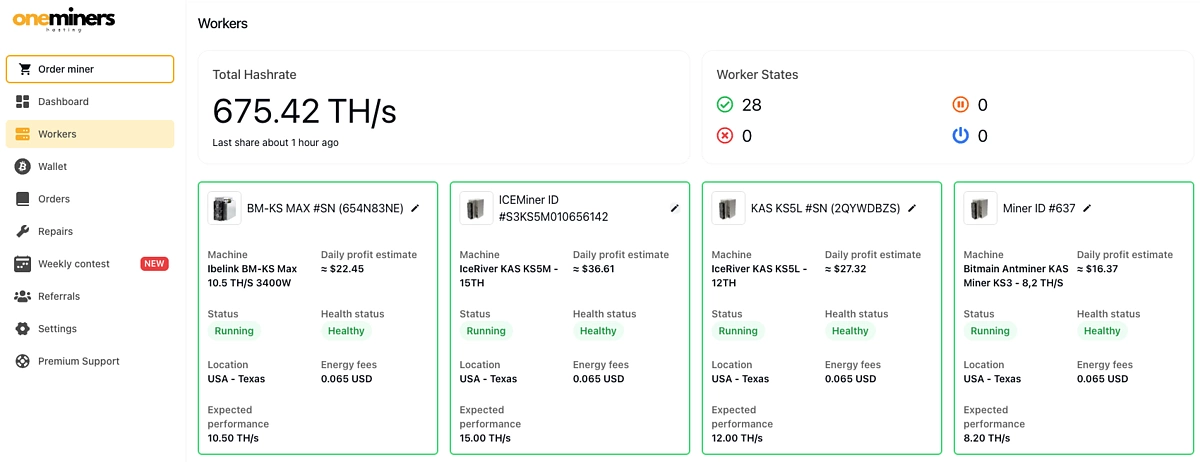
Task: Click the Order miner button
Action: (90, 69)
